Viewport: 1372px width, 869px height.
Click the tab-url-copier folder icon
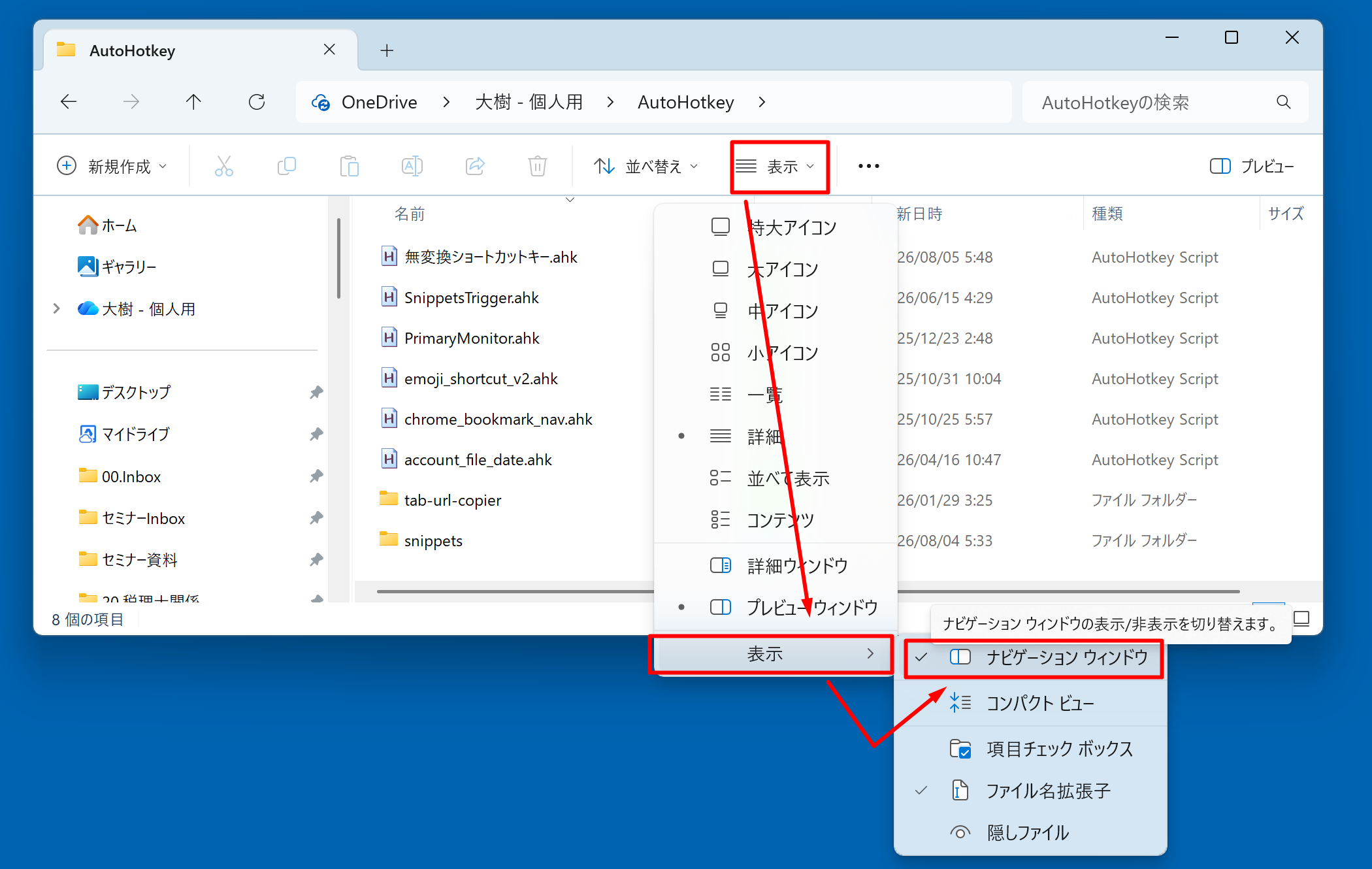click(389, 499)
